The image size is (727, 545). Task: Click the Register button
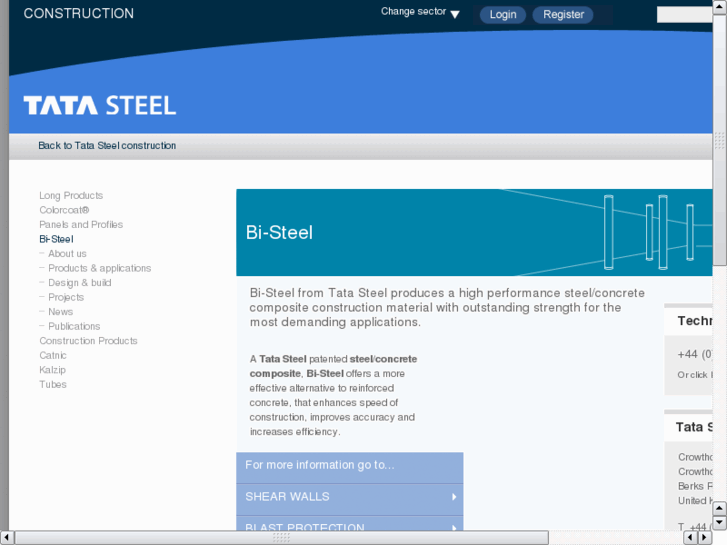(x=563, y=14)
